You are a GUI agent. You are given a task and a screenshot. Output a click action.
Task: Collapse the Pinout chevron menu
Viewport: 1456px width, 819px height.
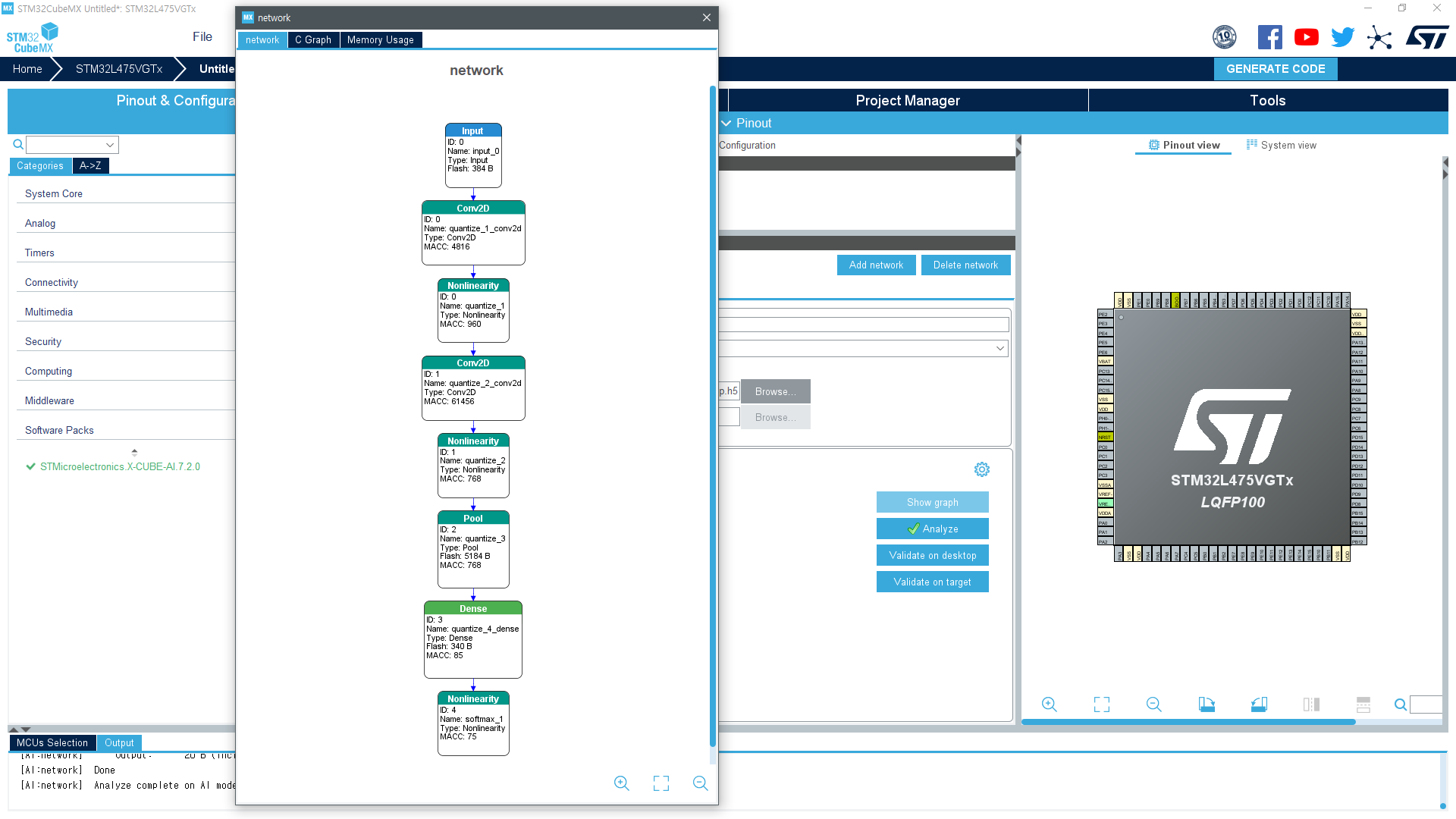[726, 123]
